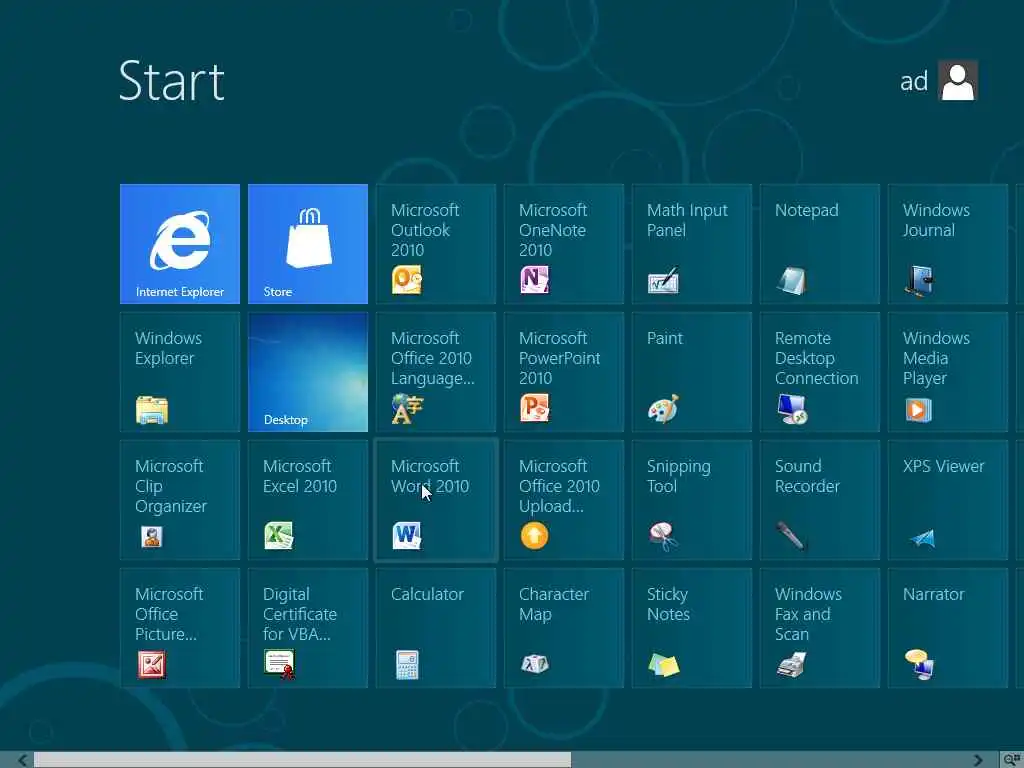Open the Paint palette icon
The width and height of the screenshot is (1024, 768).
(x=663, y=409)
